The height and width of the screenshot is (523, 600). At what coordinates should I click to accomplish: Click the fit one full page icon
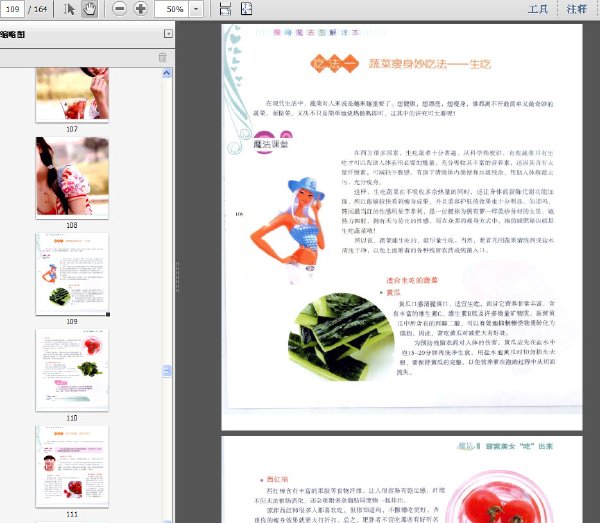[x=246, y=9]
